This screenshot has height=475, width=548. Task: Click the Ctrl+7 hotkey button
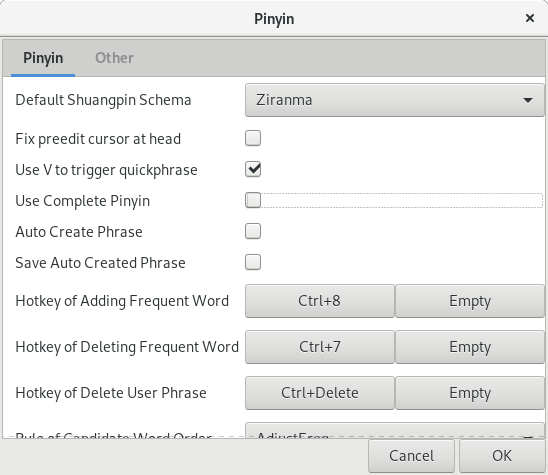(x=320, y=347)
